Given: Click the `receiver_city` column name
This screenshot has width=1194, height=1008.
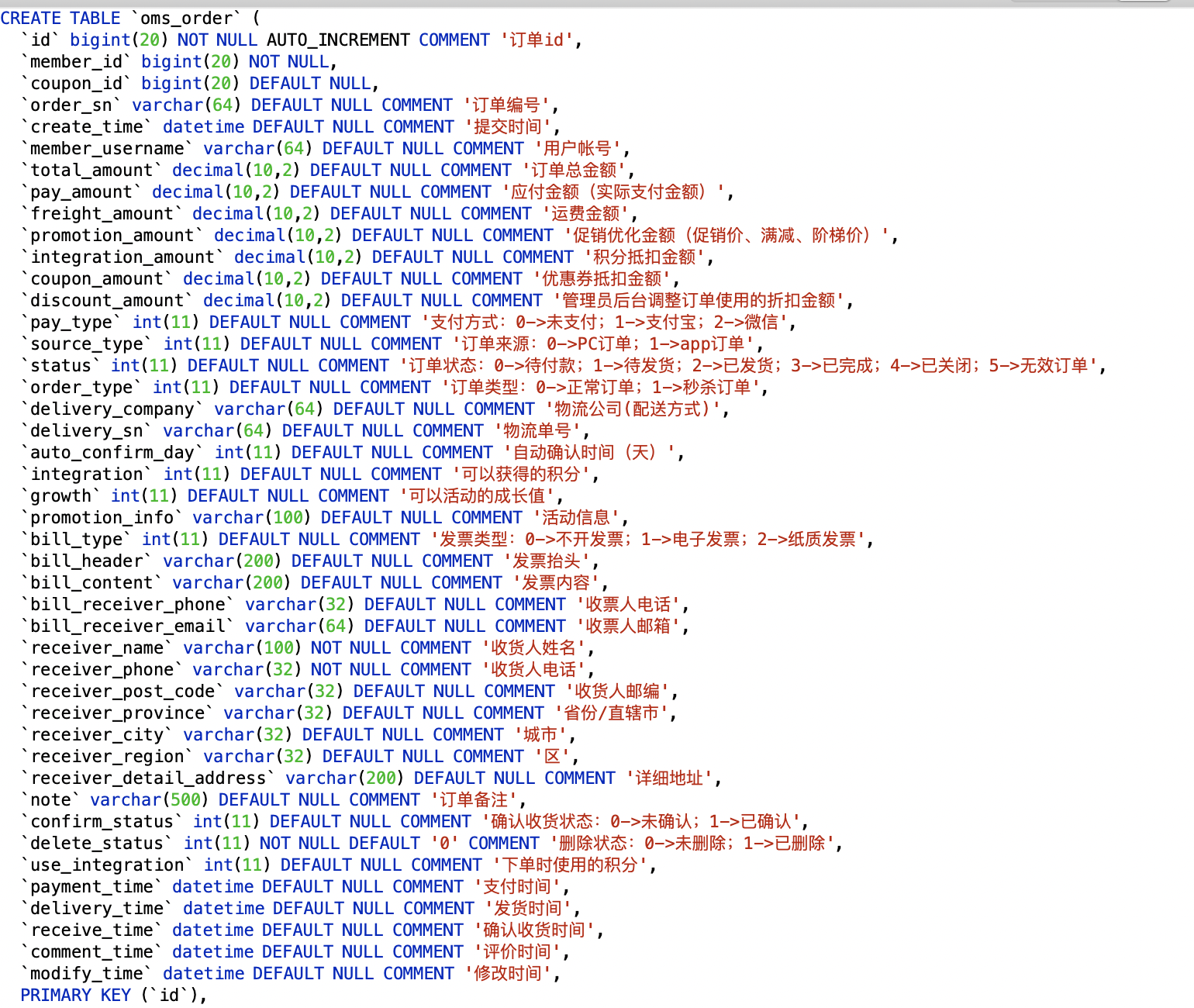Looking at the screenshot, I should tap(97, 734).
